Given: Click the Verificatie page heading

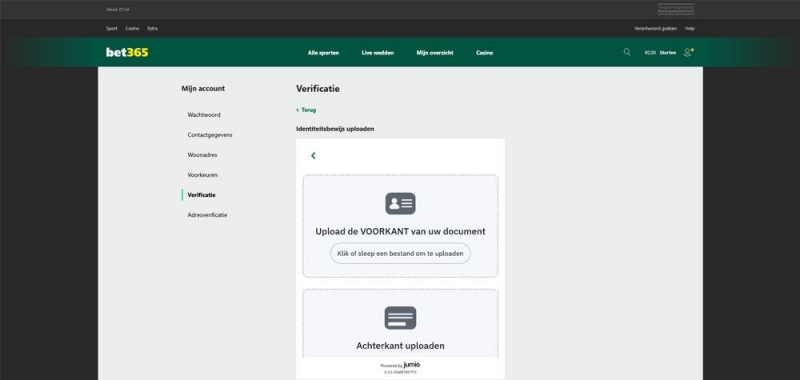Looking at the screenshot, I should pyautogui.click(x=317, y=89).
